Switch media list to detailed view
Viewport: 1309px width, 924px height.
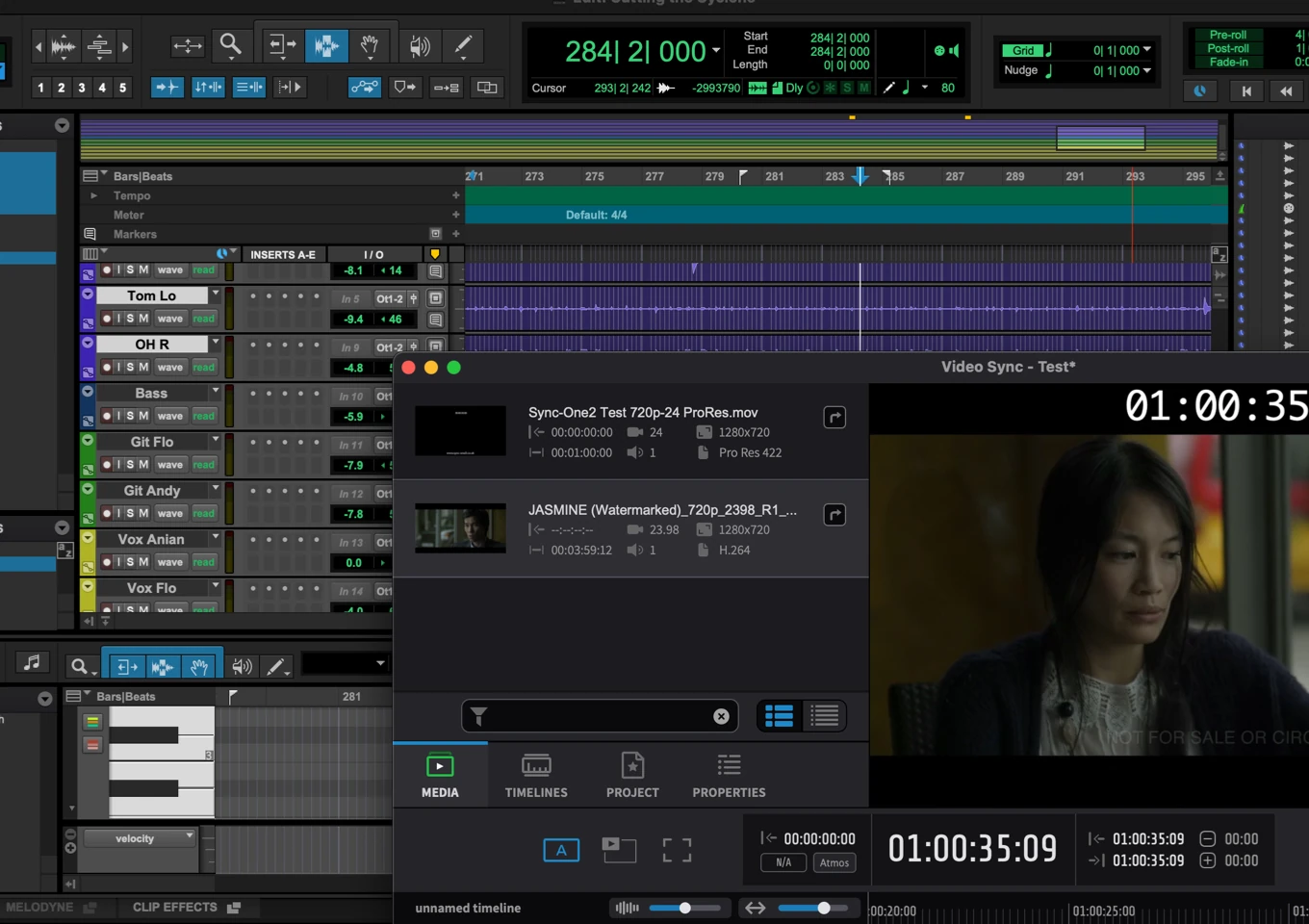tap(779, 716)
